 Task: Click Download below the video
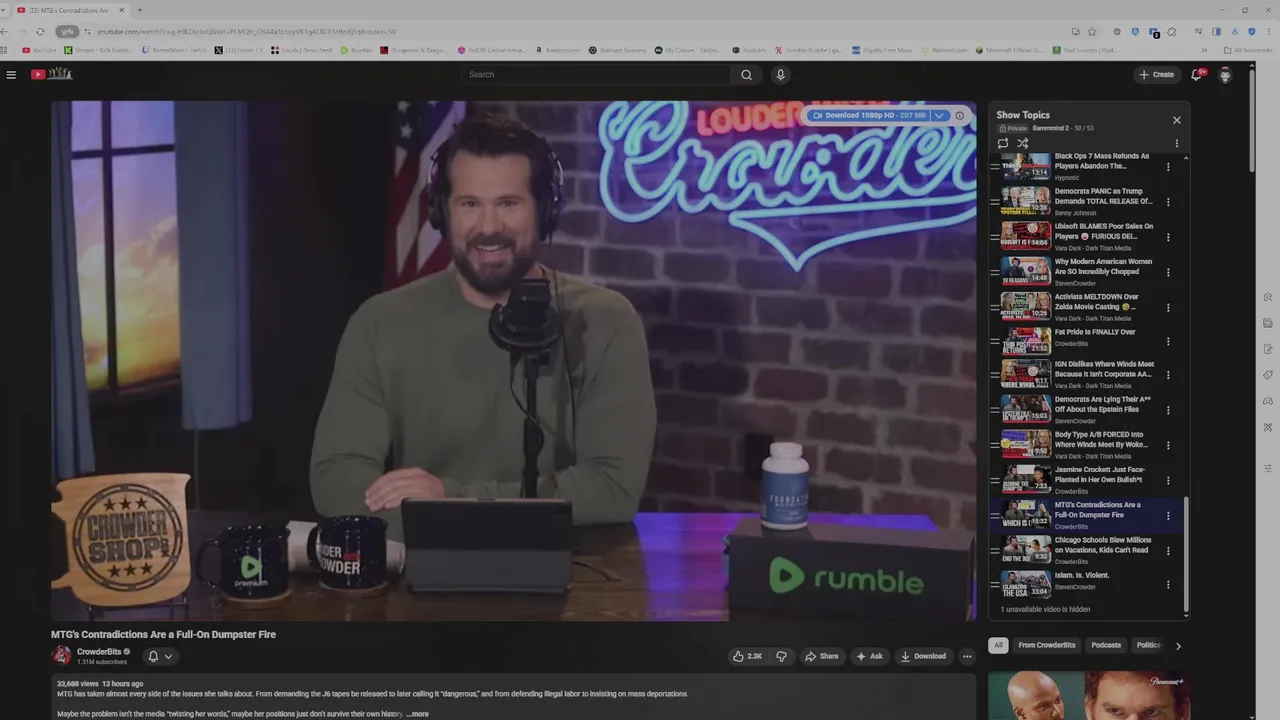point(923,656)
